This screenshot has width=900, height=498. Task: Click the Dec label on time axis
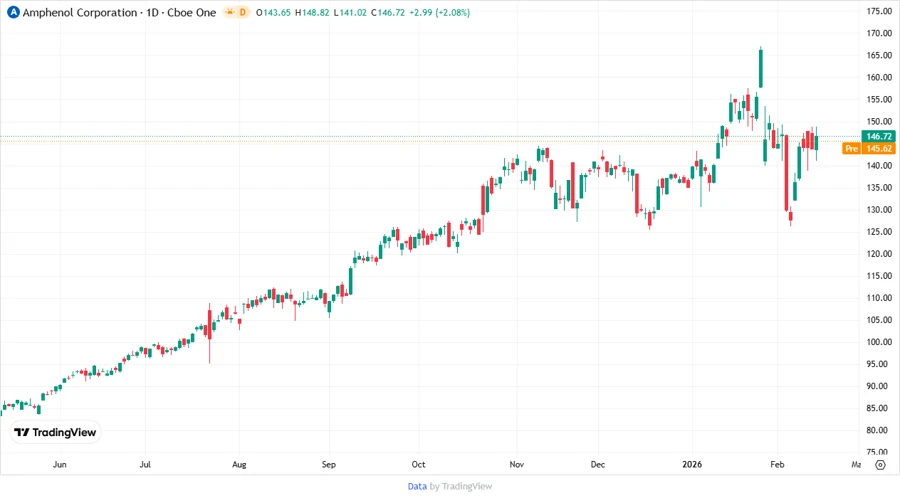pos(598,464)
